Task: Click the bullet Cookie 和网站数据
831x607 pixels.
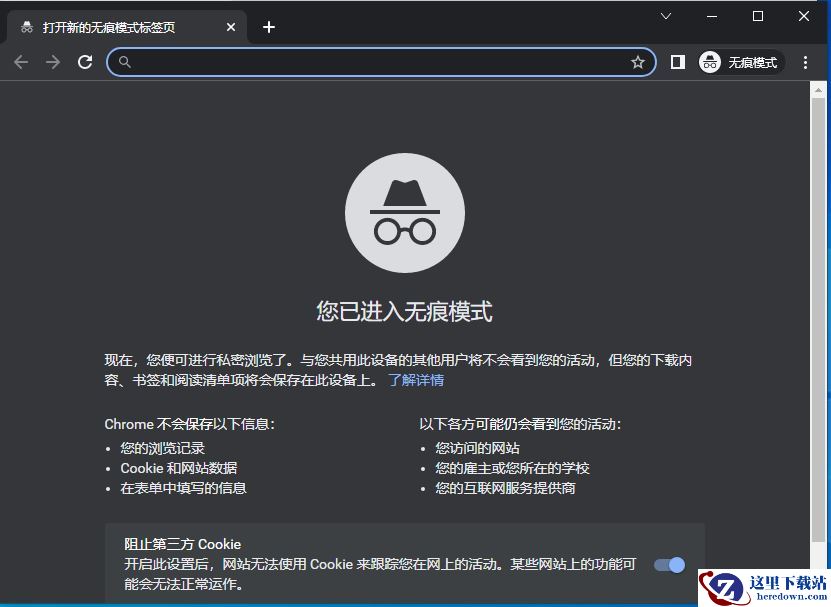Action: [179, 468]
